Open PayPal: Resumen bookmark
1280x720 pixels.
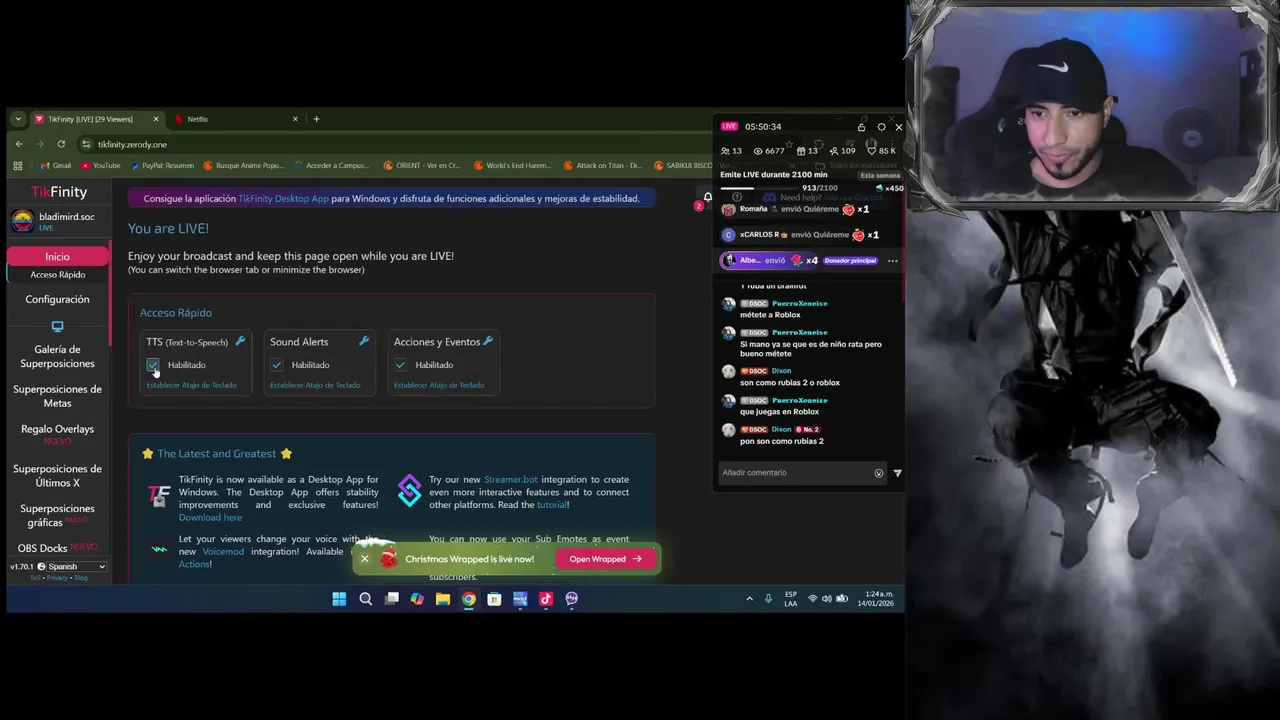(x=162, y=165)
